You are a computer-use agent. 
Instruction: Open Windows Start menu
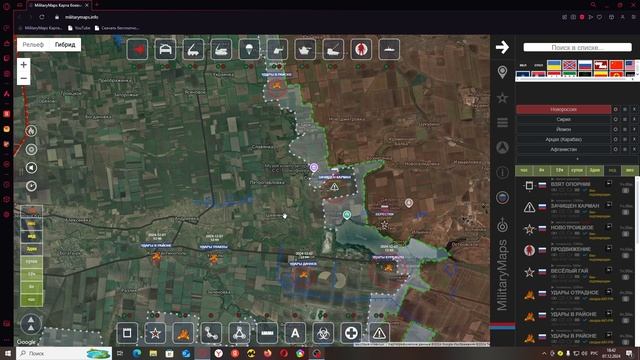tap(8, 353)
